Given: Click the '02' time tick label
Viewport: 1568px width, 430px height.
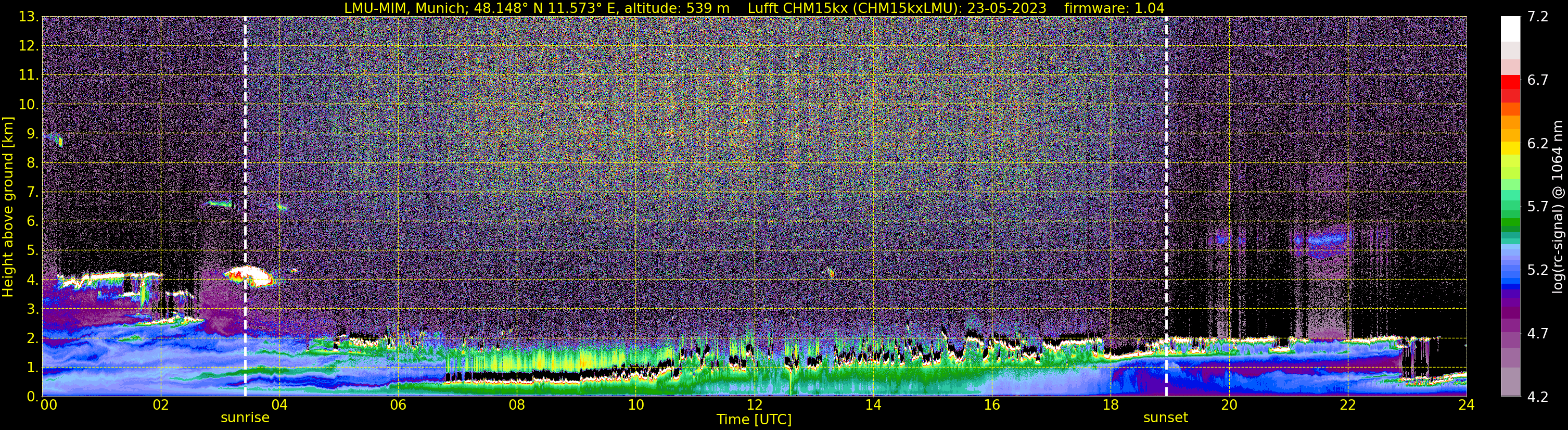Looking at the screenshot, I should [161, 404].
